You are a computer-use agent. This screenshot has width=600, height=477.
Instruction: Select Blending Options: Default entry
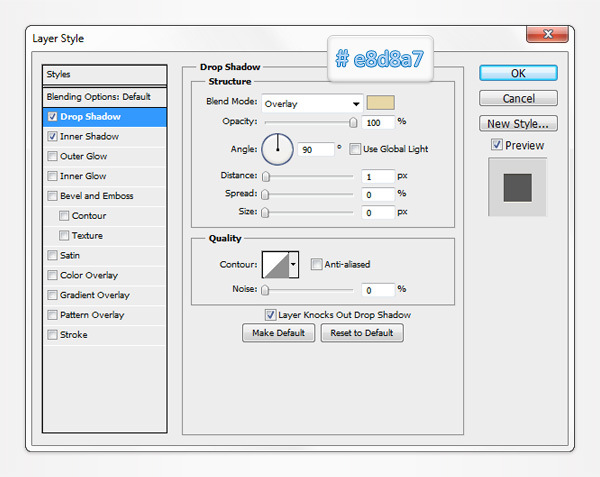tap(98, 97)
